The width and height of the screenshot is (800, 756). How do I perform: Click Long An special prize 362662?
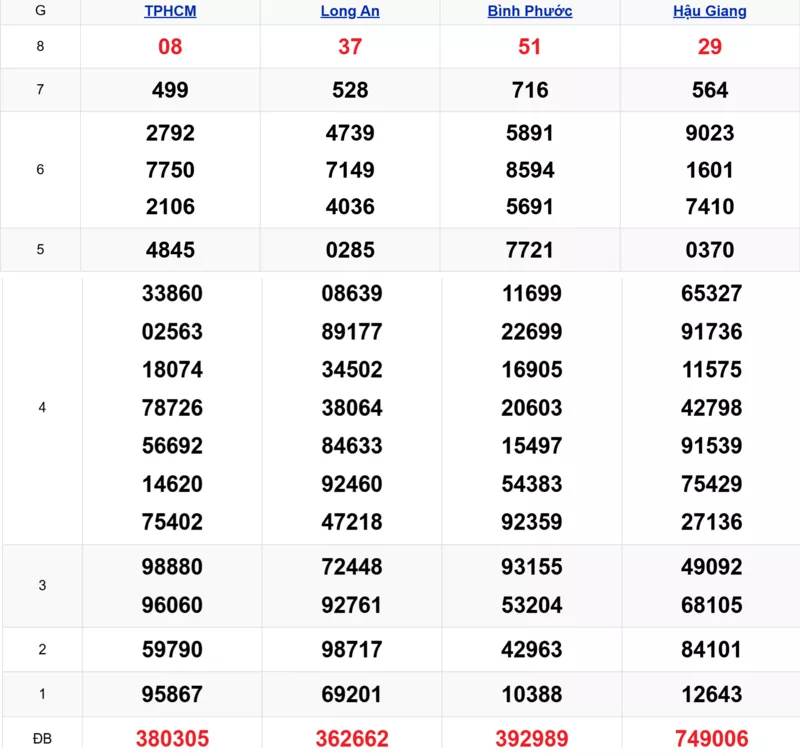tap(352, 738)
